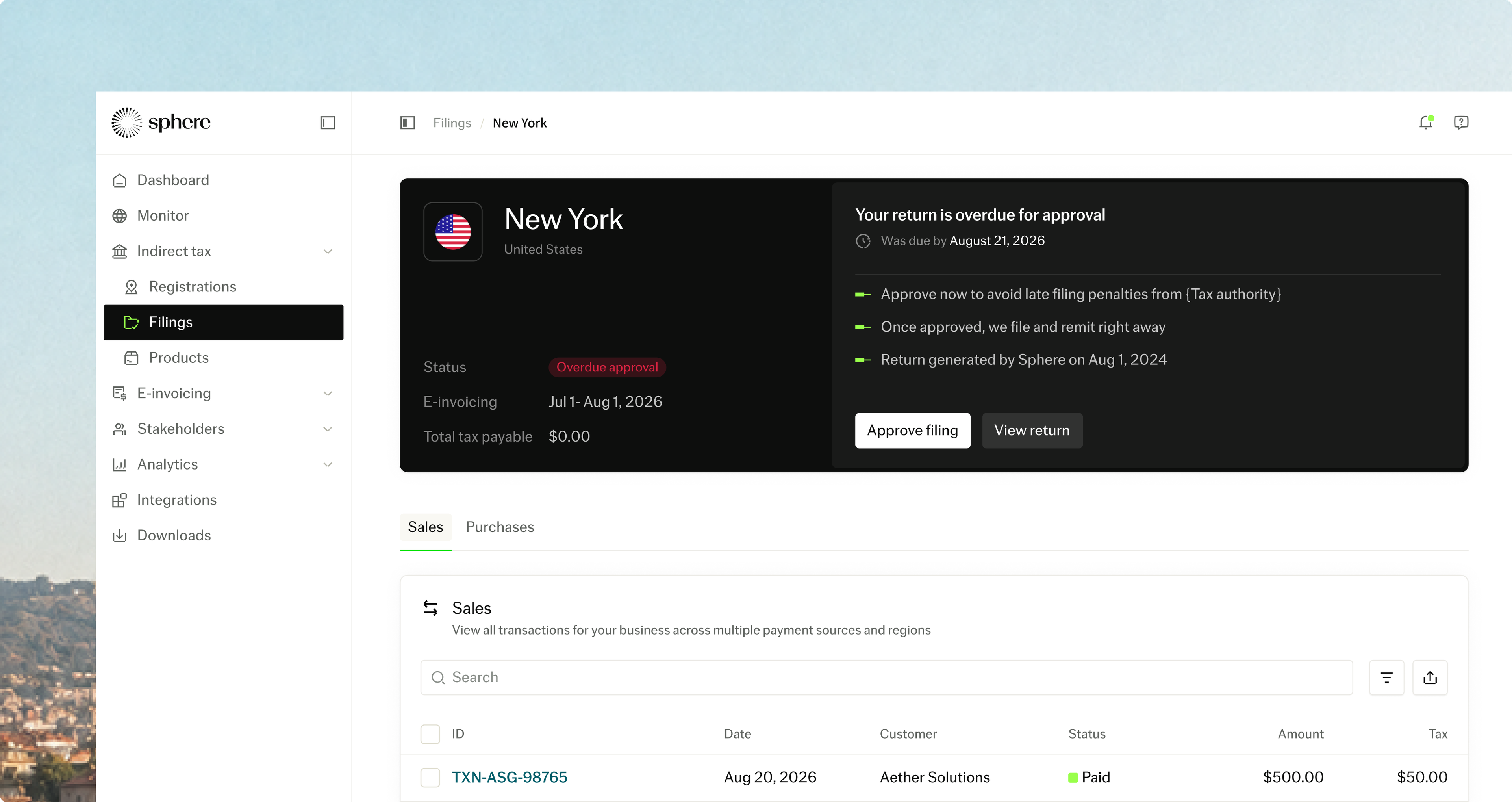Go to the Filings breadcrumb link

point(452,123)
